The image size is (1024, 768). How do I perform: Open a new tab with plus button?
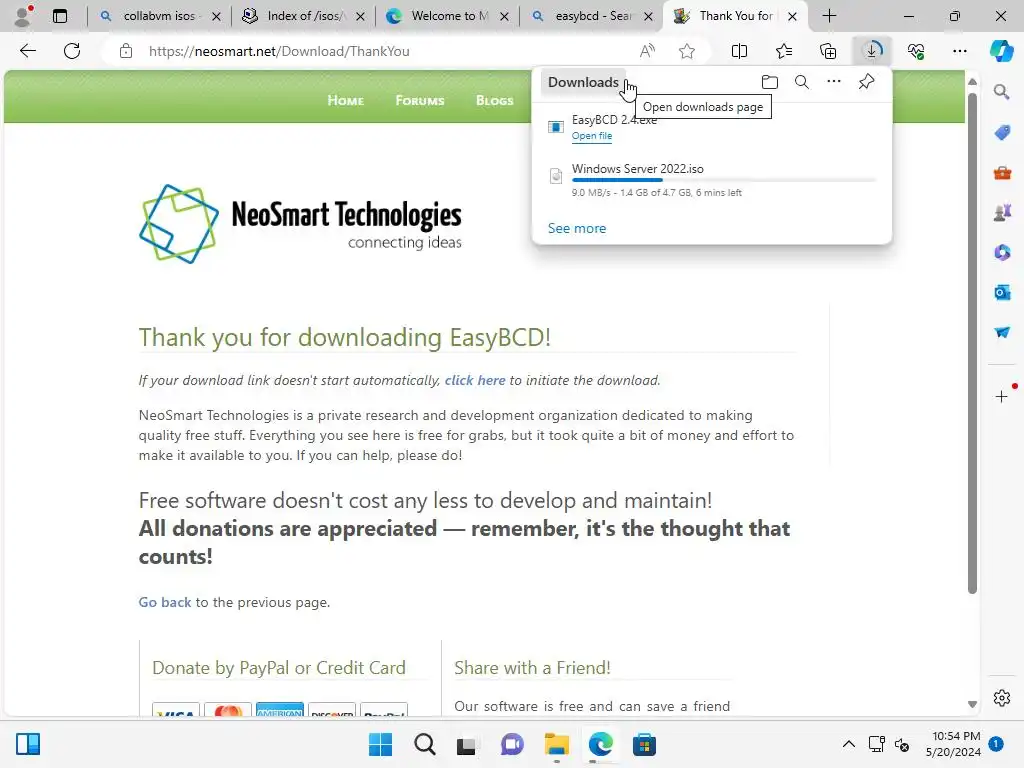[829, 16]
